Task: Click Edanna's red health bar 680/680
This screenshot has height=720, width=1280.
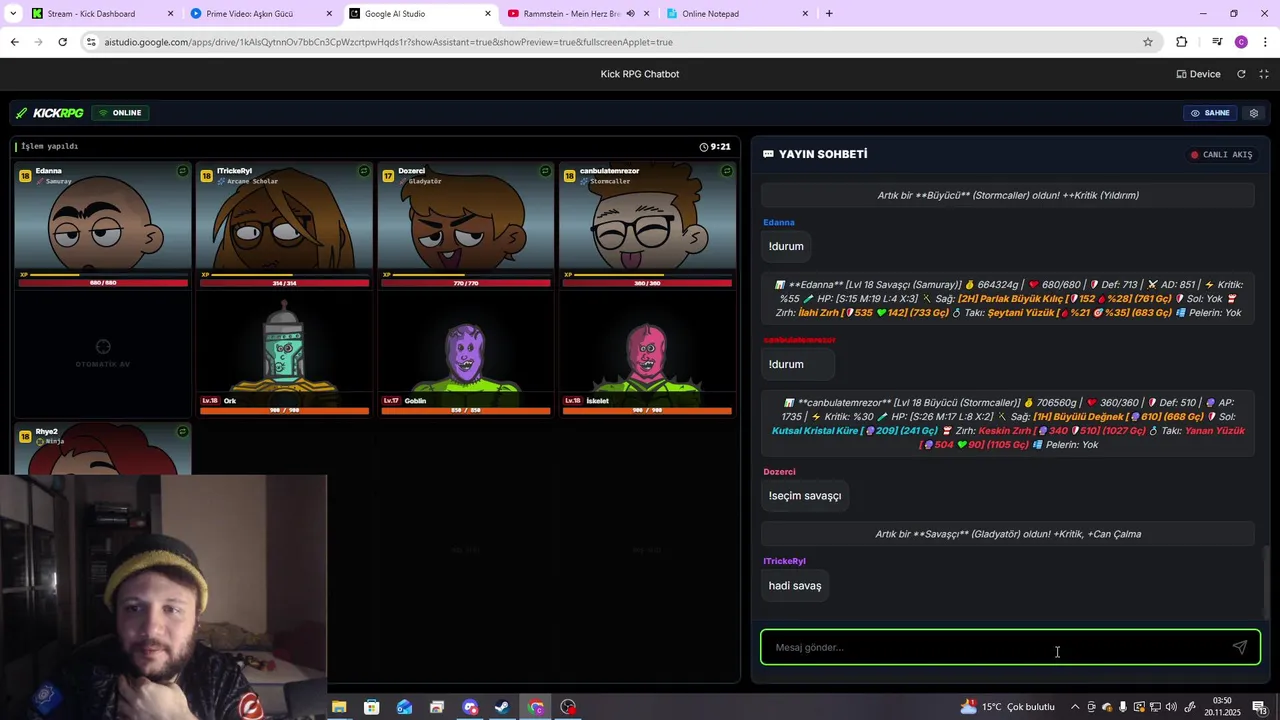Action: pyautogui.click(x=103, y=283)
